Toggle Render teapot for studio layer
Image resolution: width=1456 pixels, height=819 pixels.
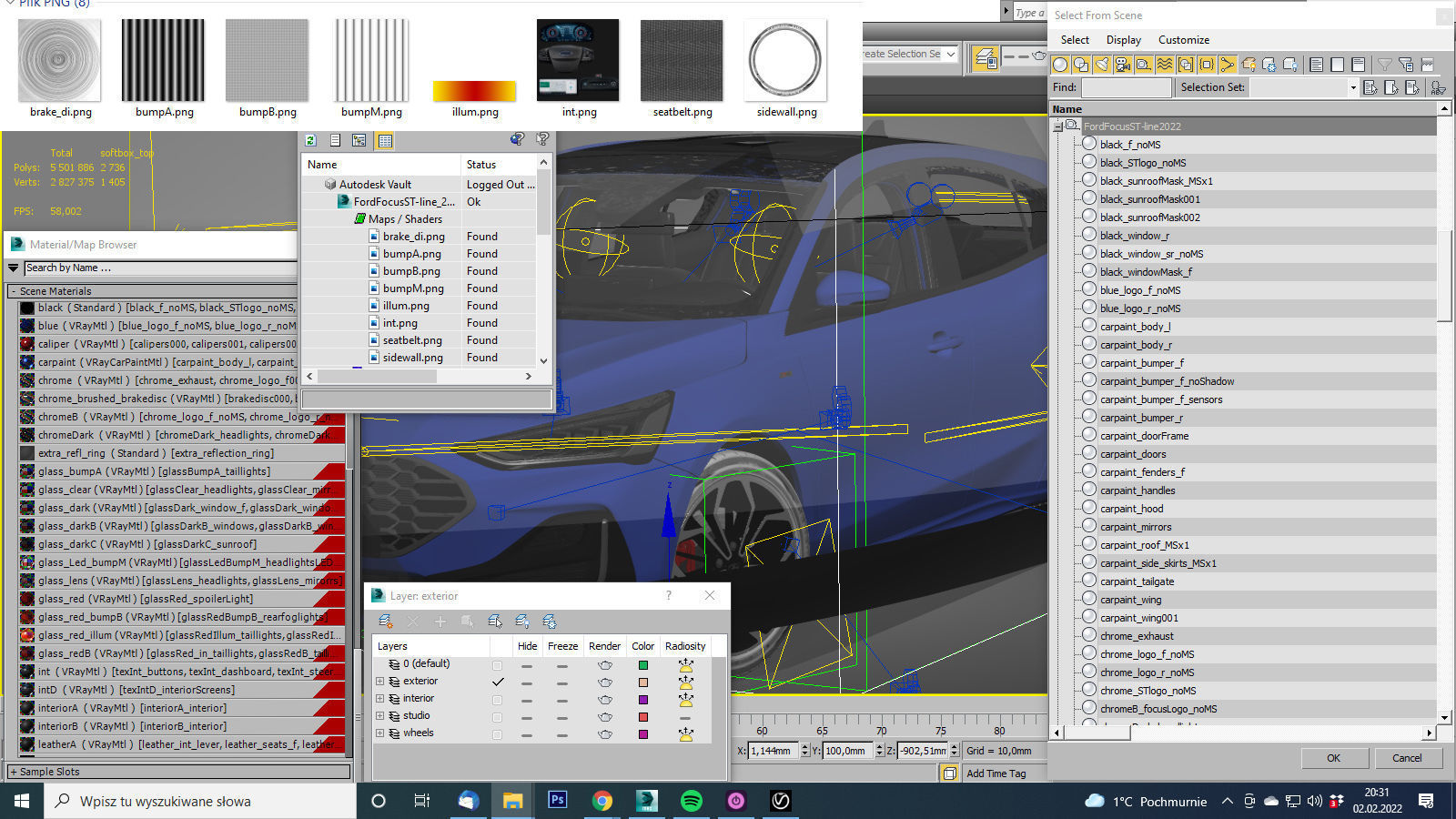pos(605,717)
